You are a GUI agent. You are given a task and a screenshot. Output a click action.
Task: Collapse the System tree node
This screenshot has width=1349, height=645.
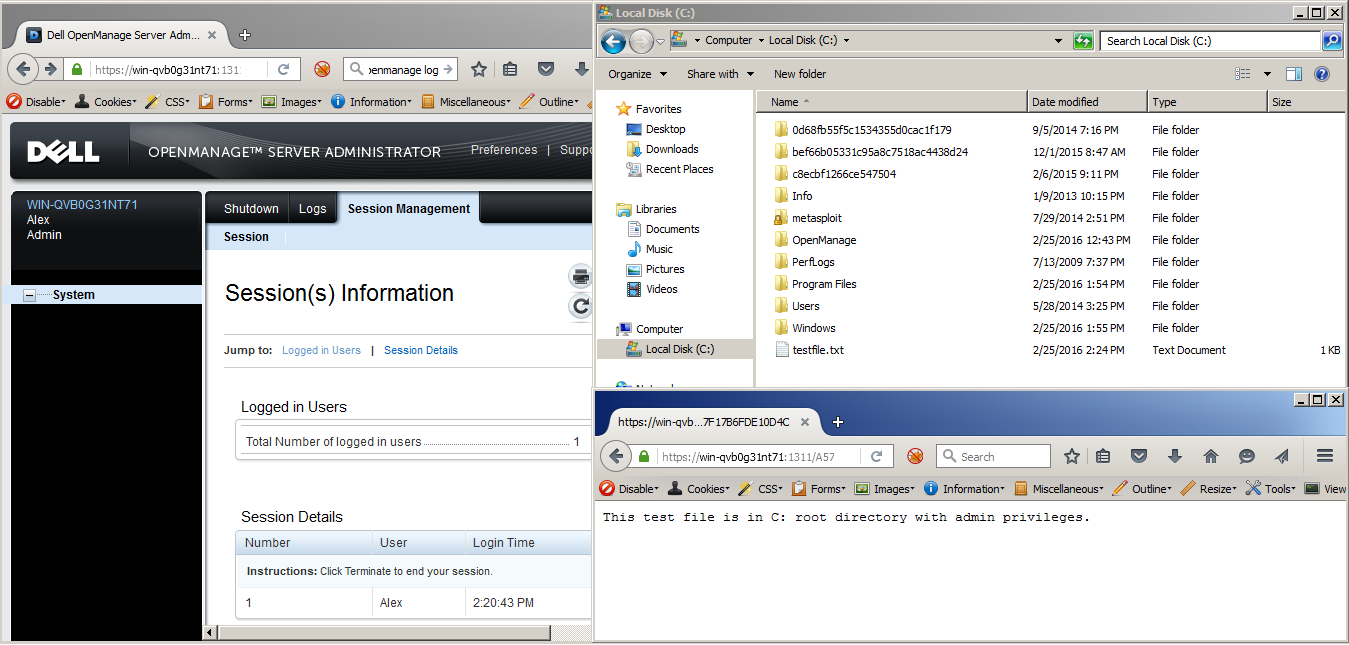[x=29, y=295]
